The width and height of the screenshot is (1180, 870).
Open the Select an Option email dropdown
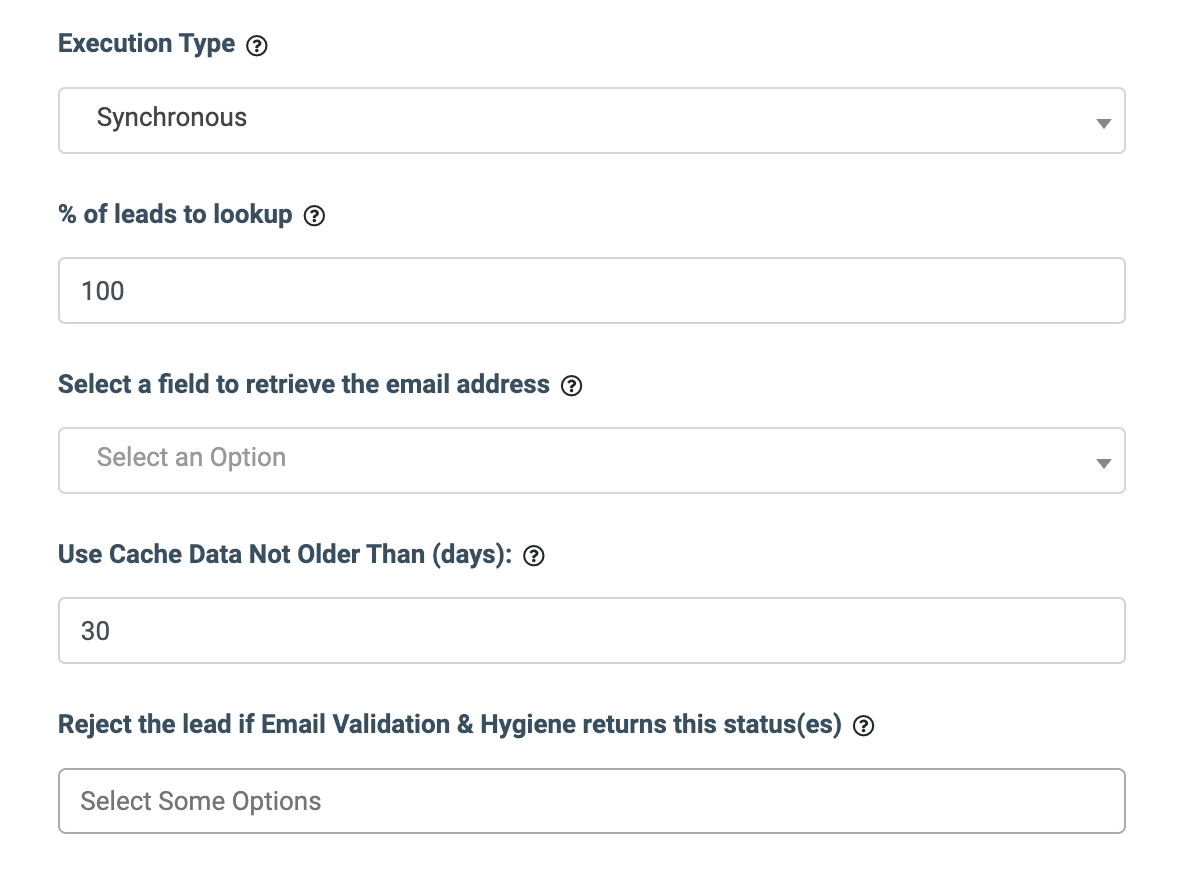pyautogui.click(x=591, y=461)
